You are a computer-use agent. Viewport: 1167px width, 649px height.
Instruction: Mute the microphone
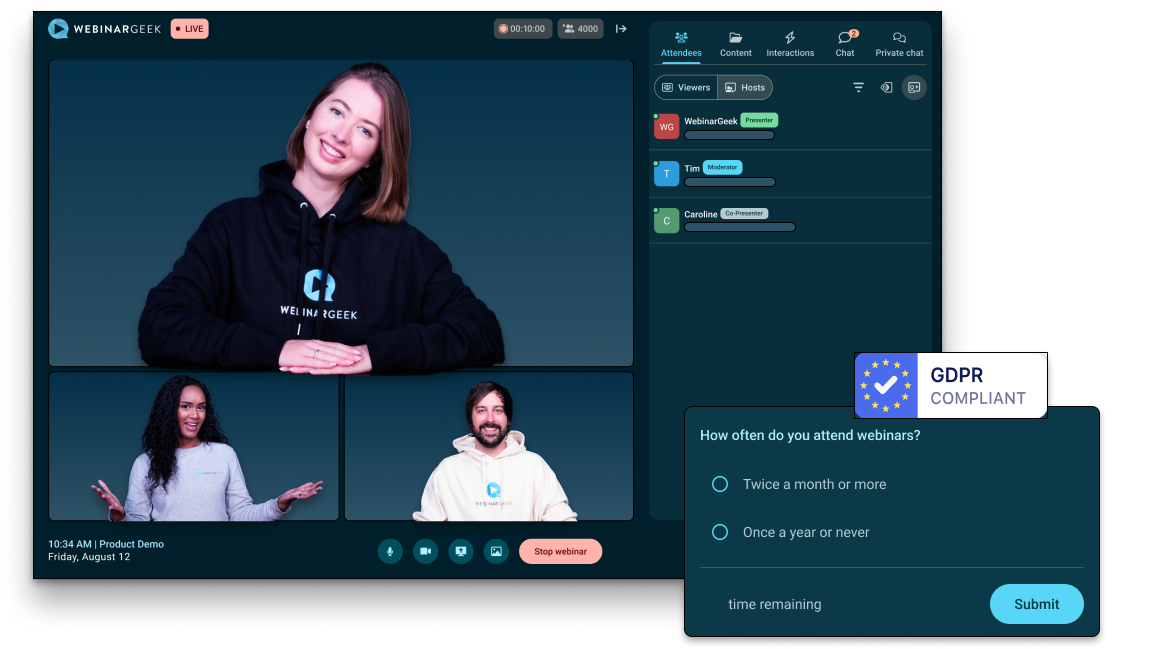(x=390, y=551)
